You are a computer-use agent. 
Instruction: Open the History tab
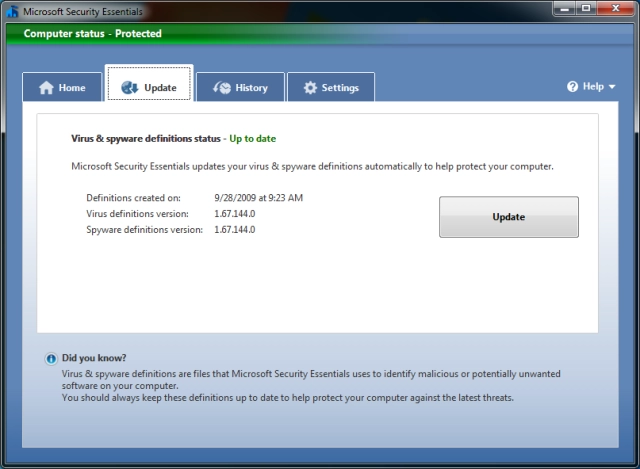point(240,87)
